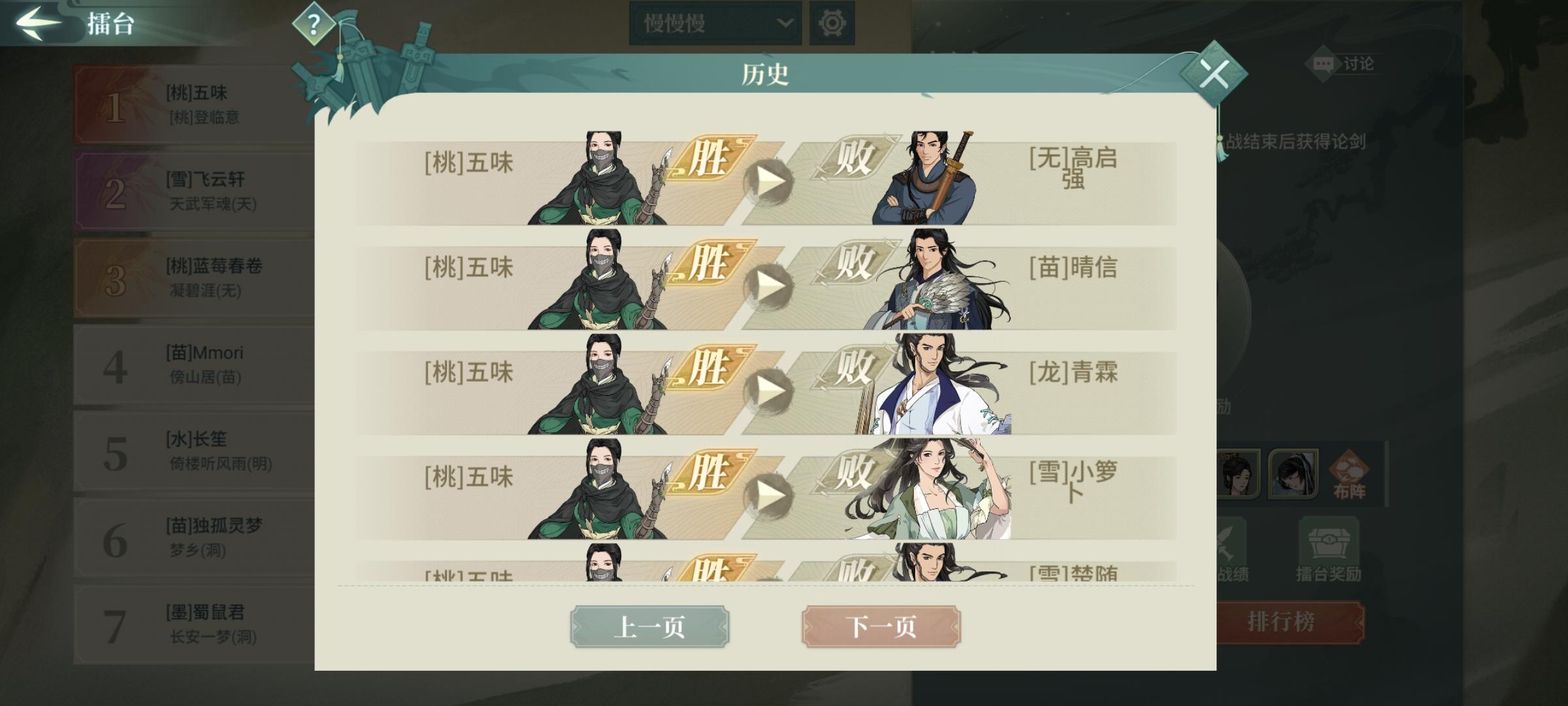Viewport: 1568px width, 706px height.
Task: Go to previous page with 上一页
Action: click(649, 626)
